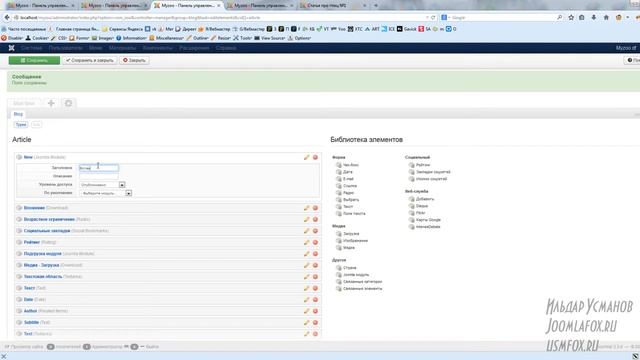Delete the Рейтинг element row
This screenshot has width=640, height=360.
(315, 242)
